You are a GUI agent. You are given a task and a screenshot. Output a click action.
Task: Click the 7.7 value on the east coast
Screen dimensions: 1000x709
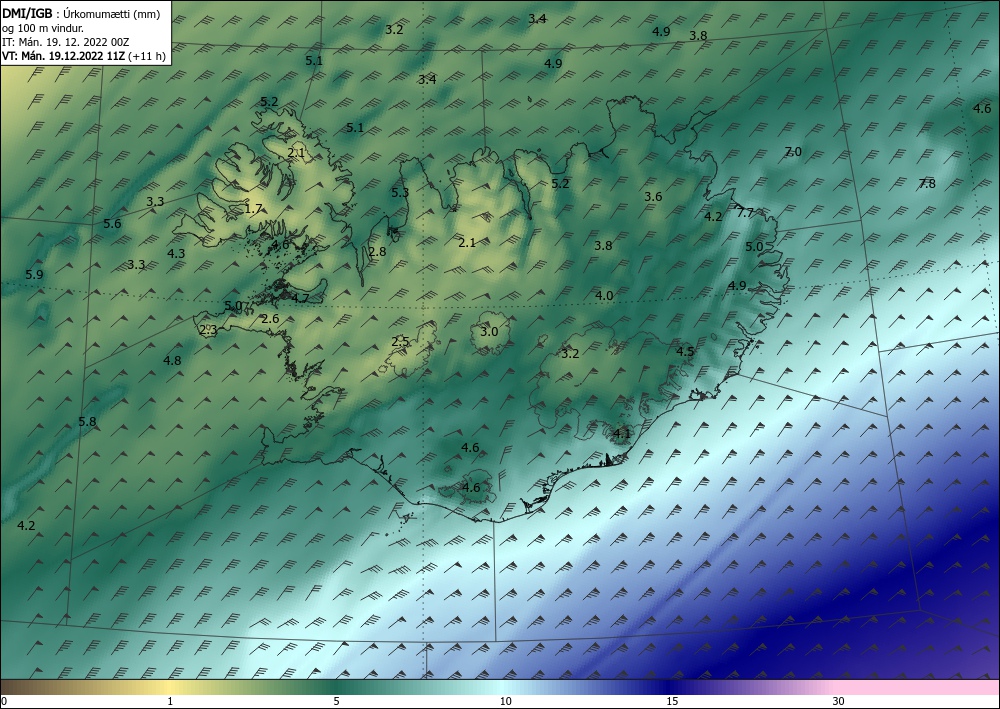pyautogui.click(x=745, y=213)
